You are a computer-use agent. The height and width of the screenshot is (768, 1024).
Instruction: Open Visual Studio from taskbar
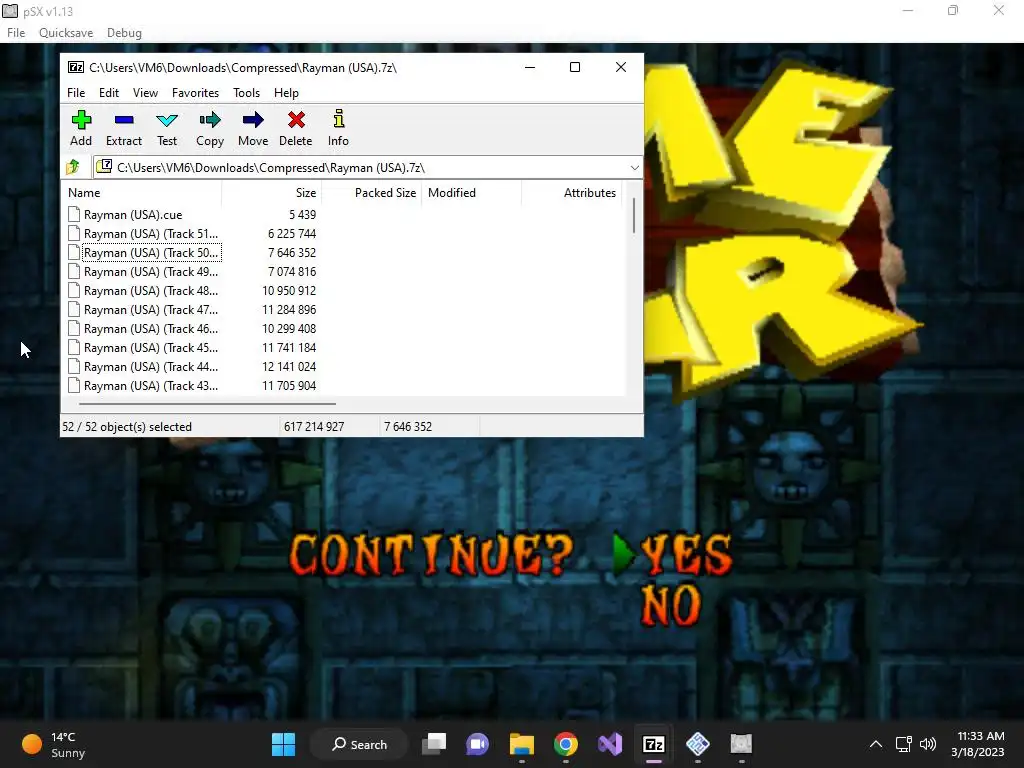[x=610, y=744]
